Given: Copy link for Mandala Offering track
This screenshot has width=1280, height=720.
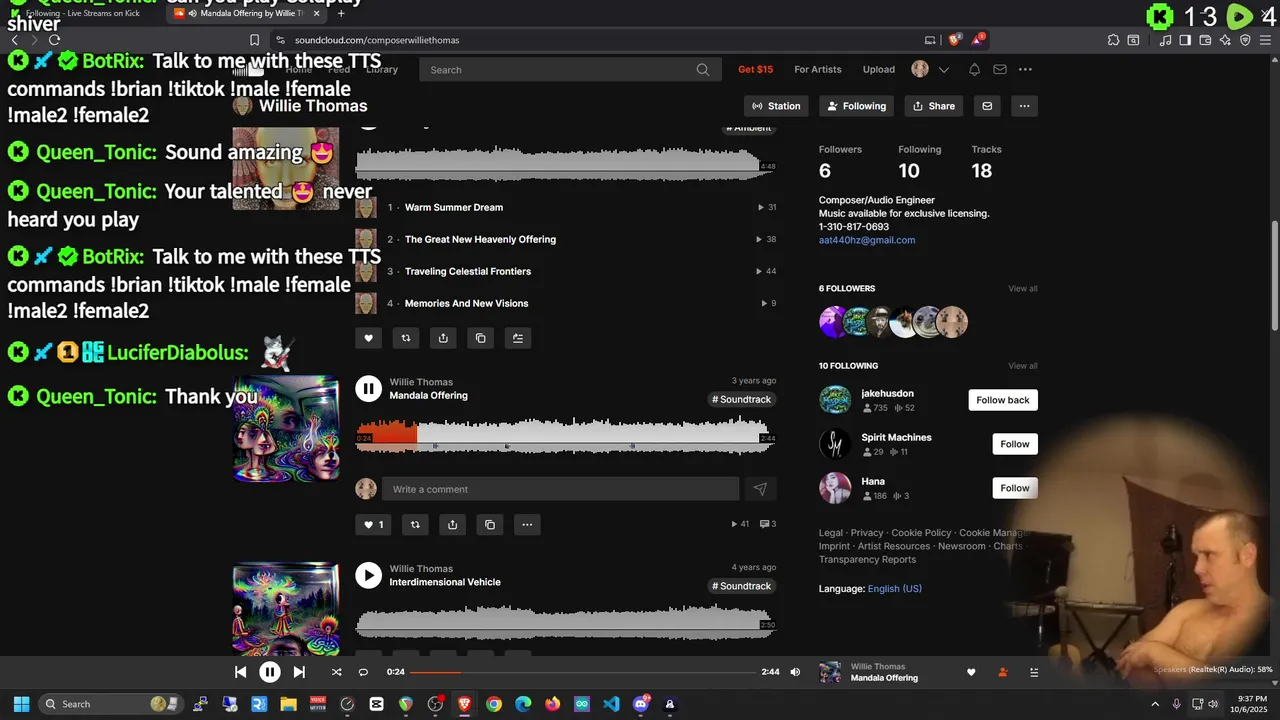Looking at the screenshot, I should tap(490, 524).
